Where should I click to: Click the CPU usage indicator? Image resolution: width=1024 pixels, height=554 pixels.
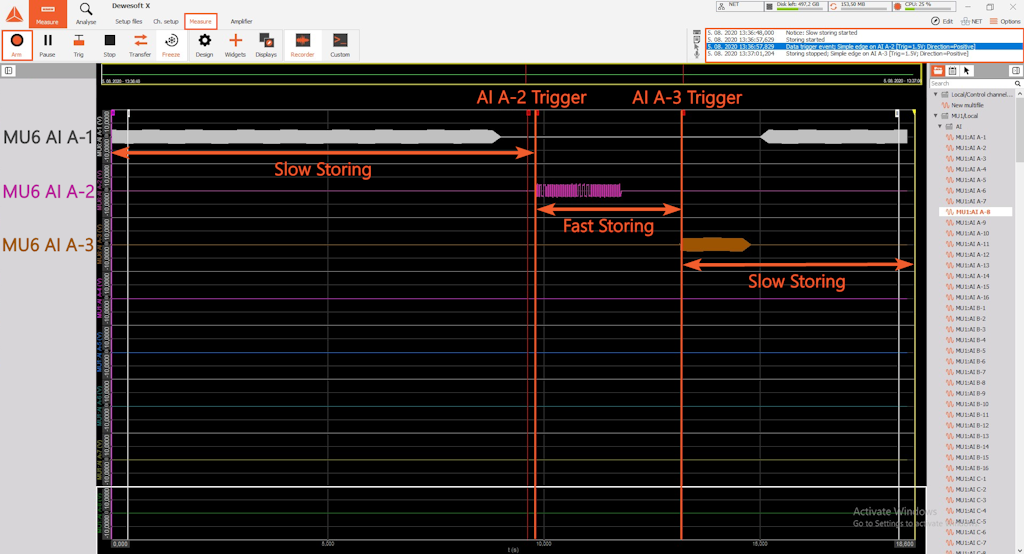[x=923, y=6]
